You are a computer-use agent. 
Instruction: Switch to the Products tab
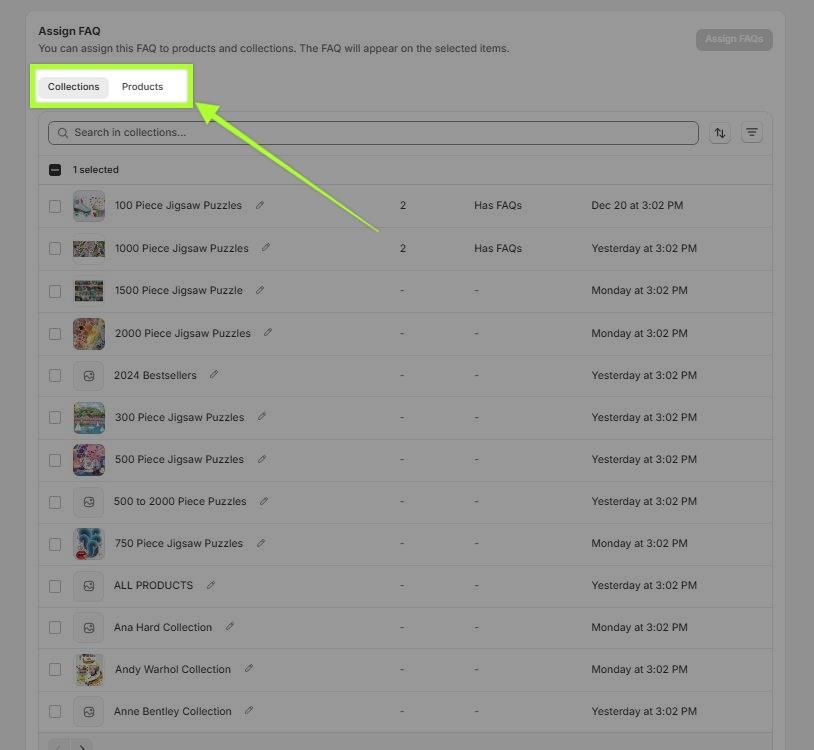[142, 87]
